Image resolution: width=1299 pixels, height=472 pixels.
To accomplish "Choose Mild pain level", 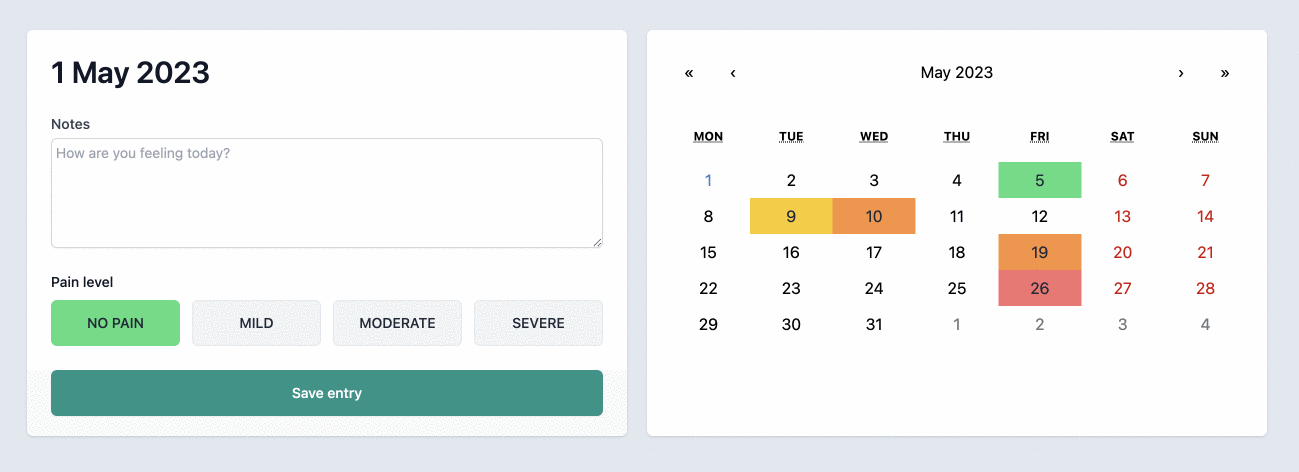I will [x=256, y=323].
